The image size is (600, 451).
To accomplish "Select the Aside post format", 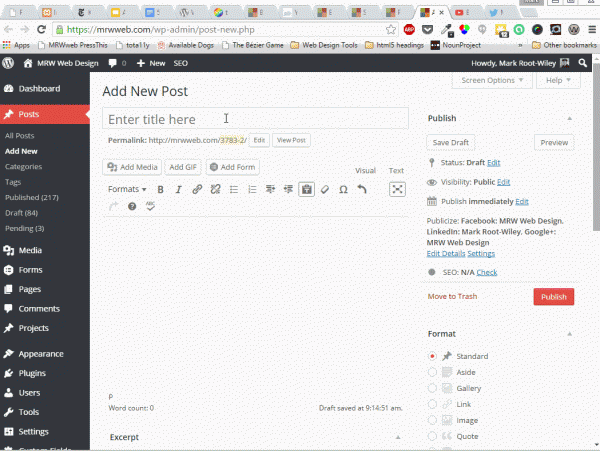I will pyautogui.click(x=432, y=372).
